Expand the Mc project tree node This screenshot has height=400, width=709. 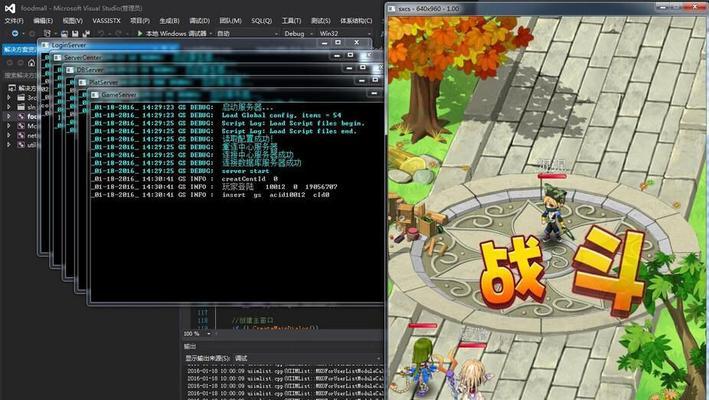[x=8, y=126]
